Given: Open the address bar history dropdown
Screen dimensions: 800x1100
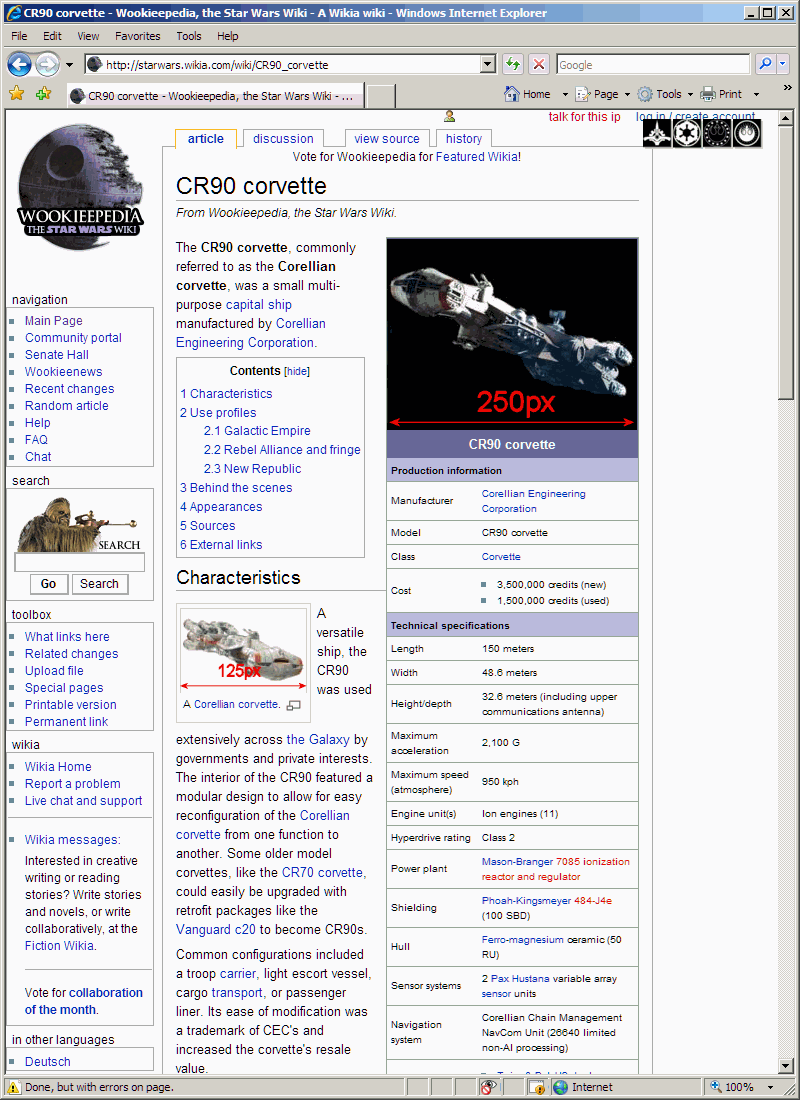Looking at the screenshot, I should coord(487,63).
